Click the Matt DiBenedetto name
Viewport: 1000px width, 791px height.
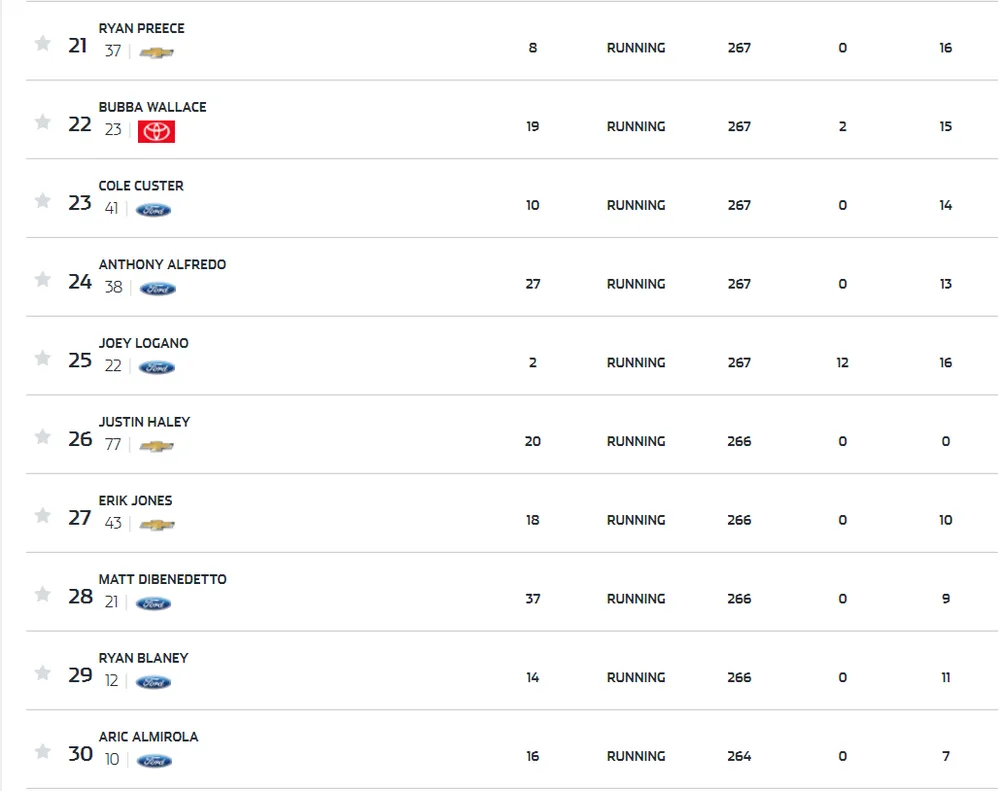click(x=162, y=579)
